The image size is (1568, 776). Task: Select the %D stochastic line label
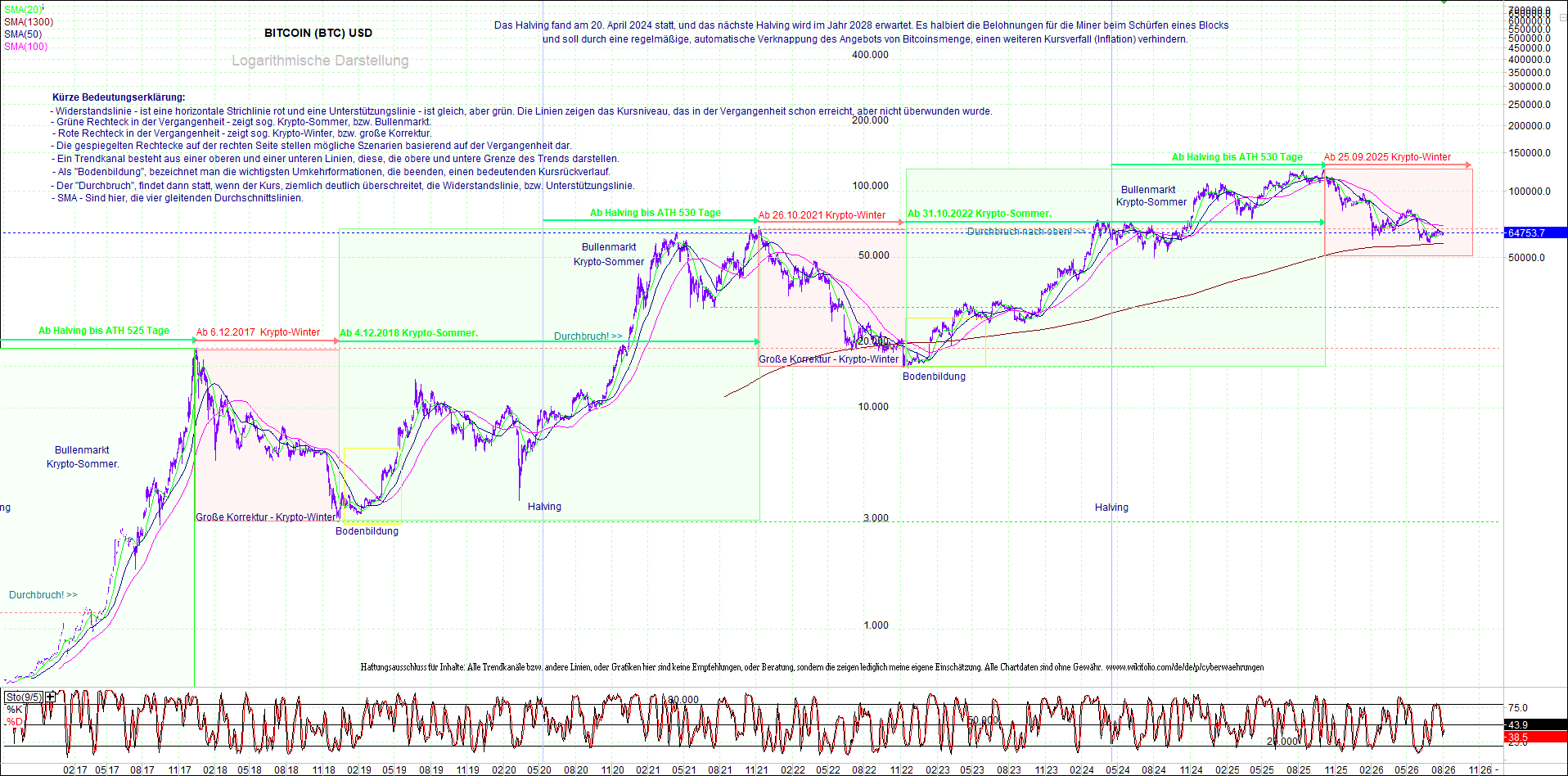pyautogui.click(x=14, y=722)
